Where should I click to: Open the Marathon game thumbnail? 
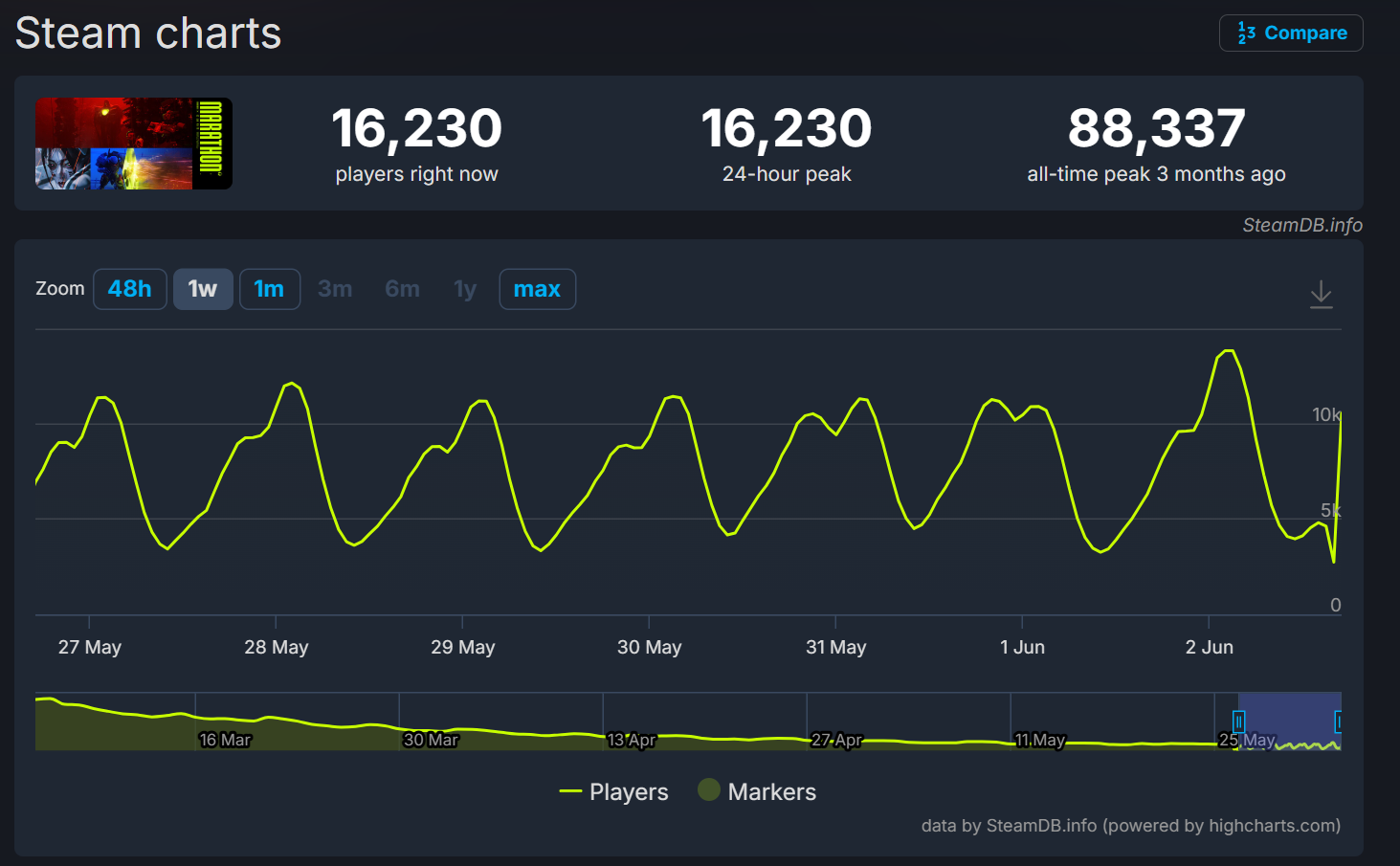tap(134, 144)
